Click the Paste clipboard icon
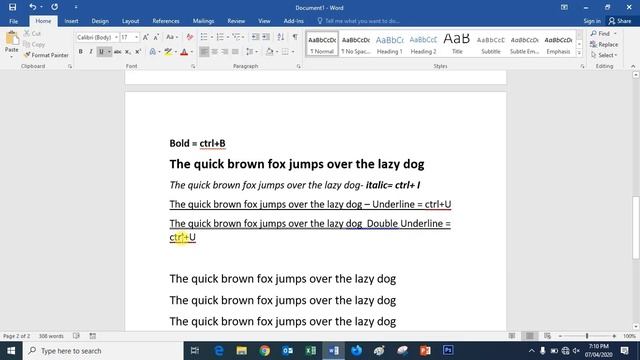The image size is (640, 360). (12, 39)
